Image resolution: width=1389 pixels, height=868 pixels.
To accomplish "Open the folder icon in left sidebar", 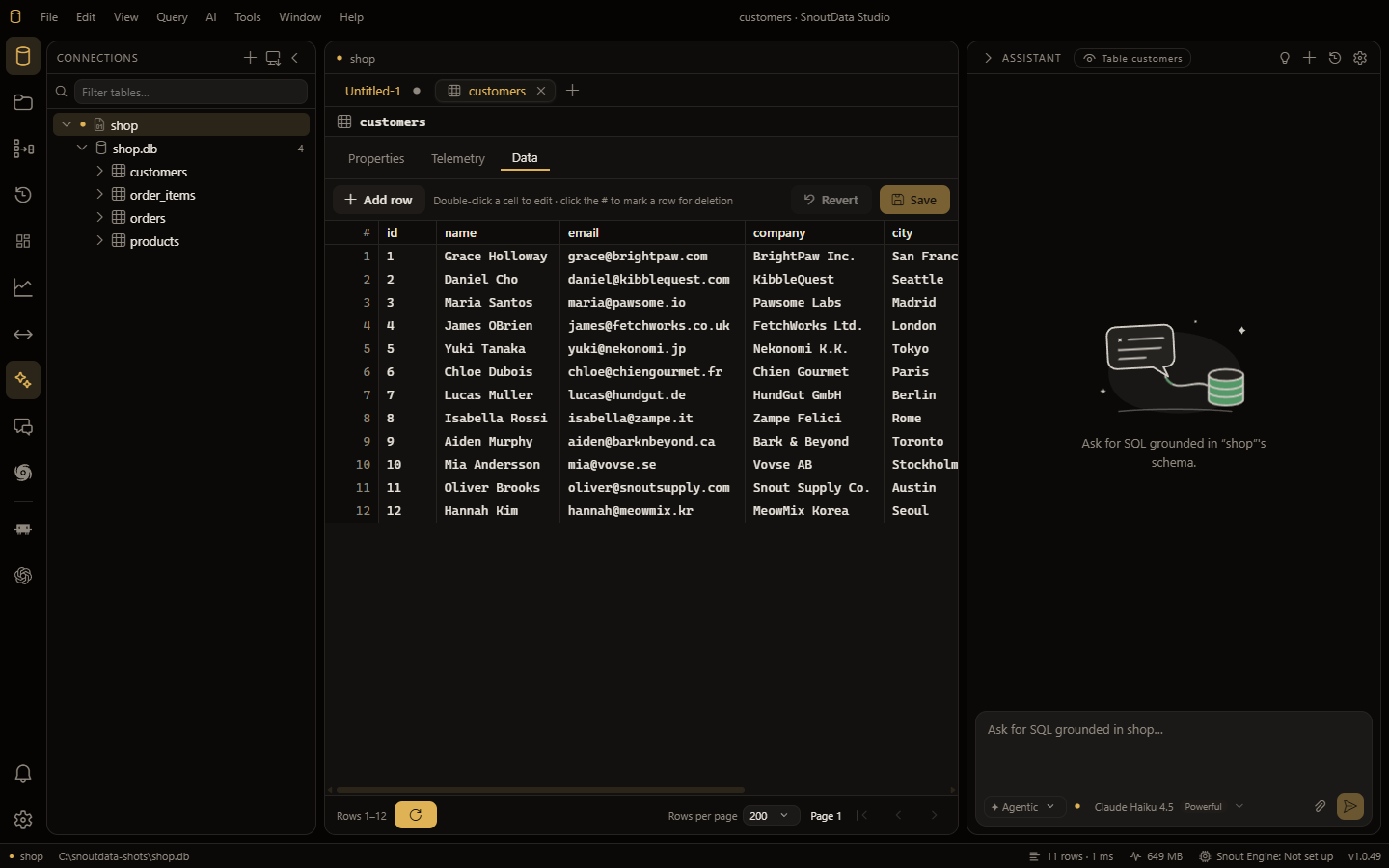I will pos(23,102).
